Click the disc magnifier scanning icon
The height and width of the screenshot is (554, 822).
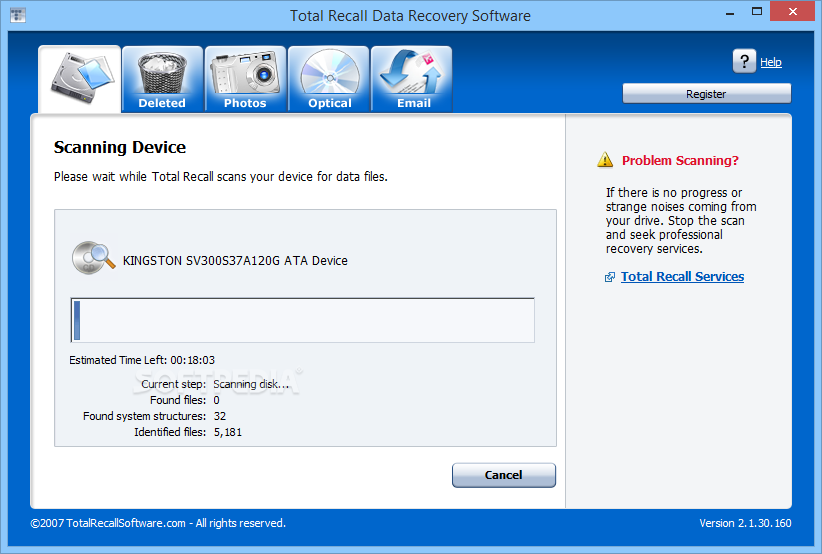coord(93,258)
